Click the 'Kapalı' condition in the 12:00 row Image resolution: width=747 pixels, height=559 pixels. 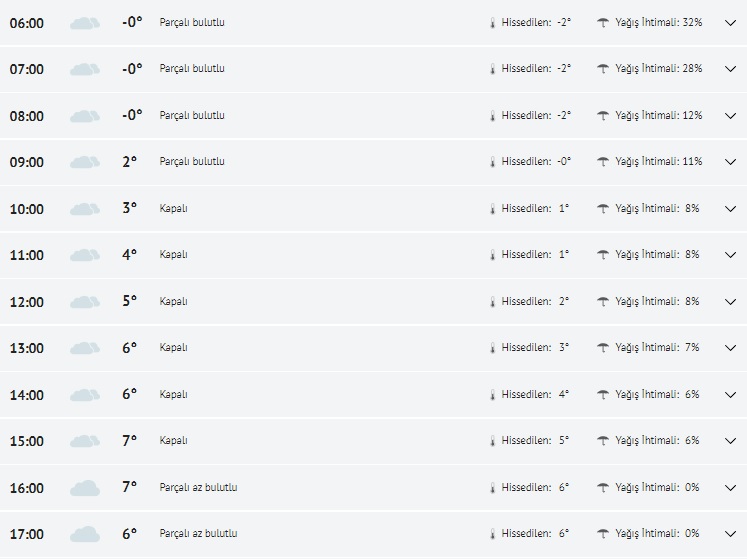coord(174,301)
